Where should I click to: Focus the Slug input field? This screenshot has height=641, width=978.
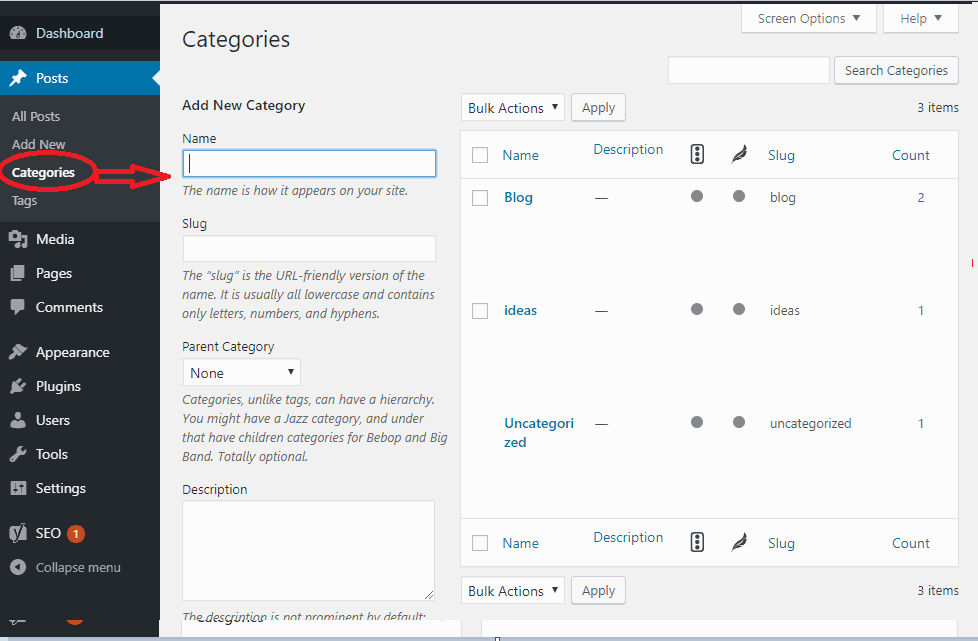pyautogui.click(x=309, y=249)
